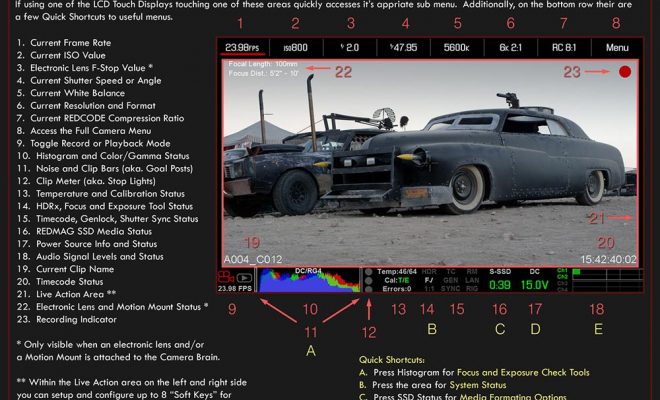Tap the 5600K white balance field

[x=456, y=48]
